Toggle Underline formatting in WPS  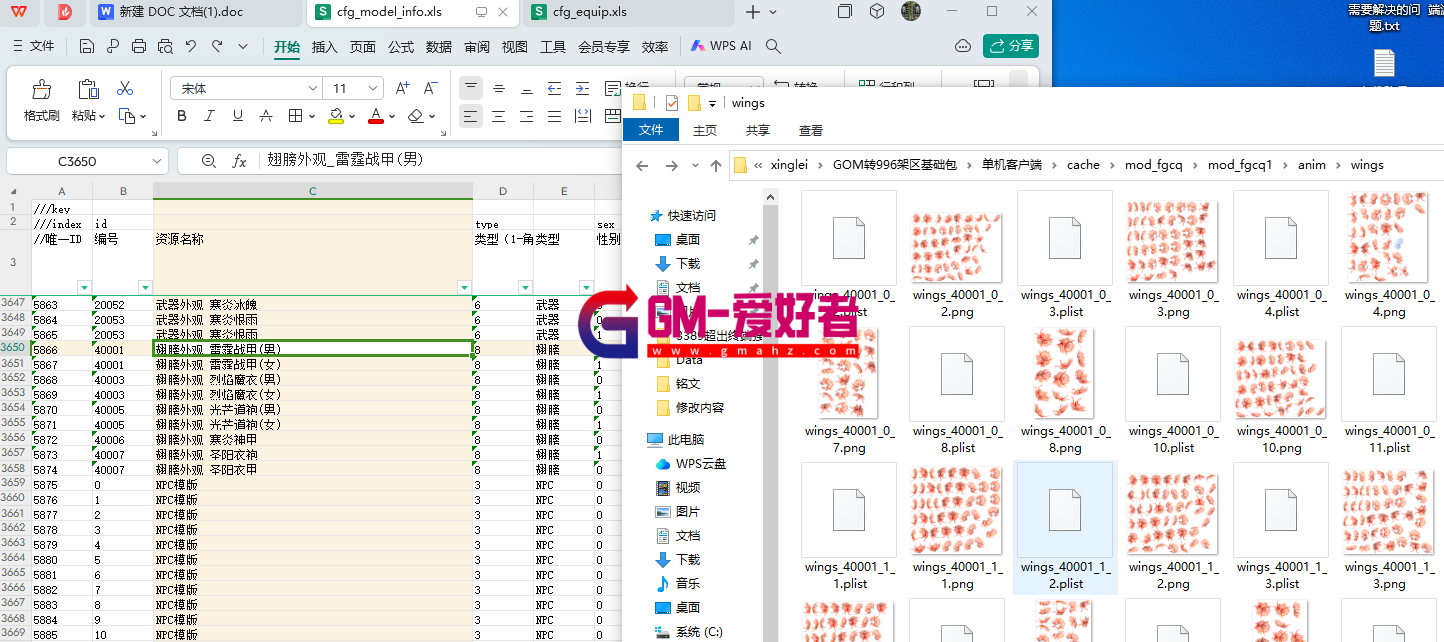coord(238,116)
